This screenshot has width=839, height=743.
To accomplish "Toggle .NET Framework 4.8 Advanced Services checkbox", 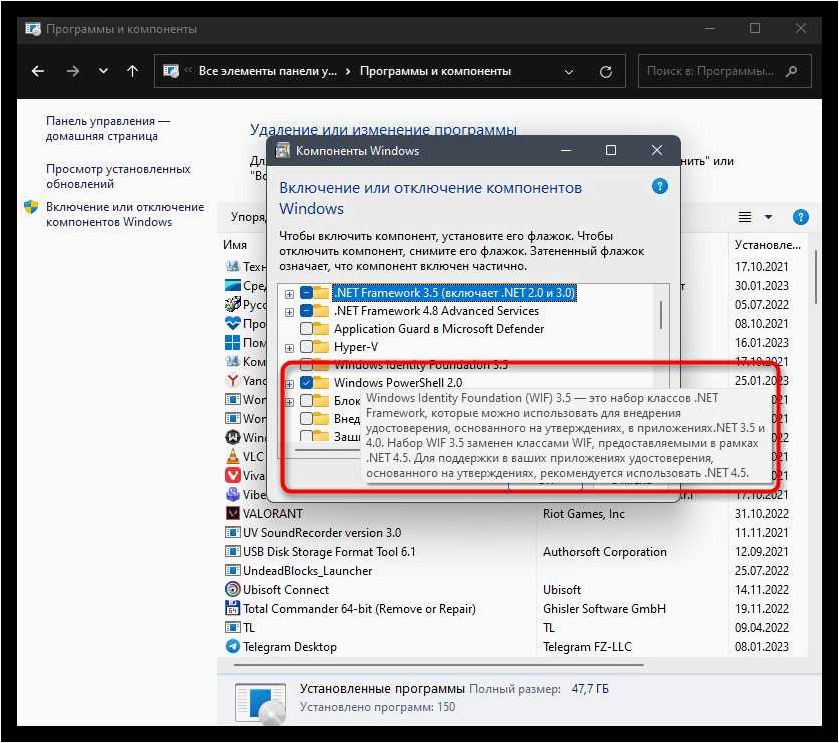I will tap(306, 311).
